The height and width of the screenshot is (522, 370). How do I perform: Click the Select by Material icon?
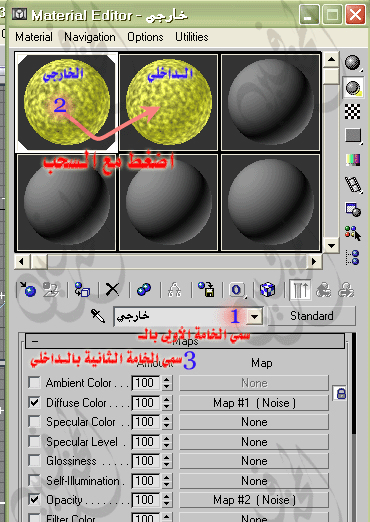point(353,233)
